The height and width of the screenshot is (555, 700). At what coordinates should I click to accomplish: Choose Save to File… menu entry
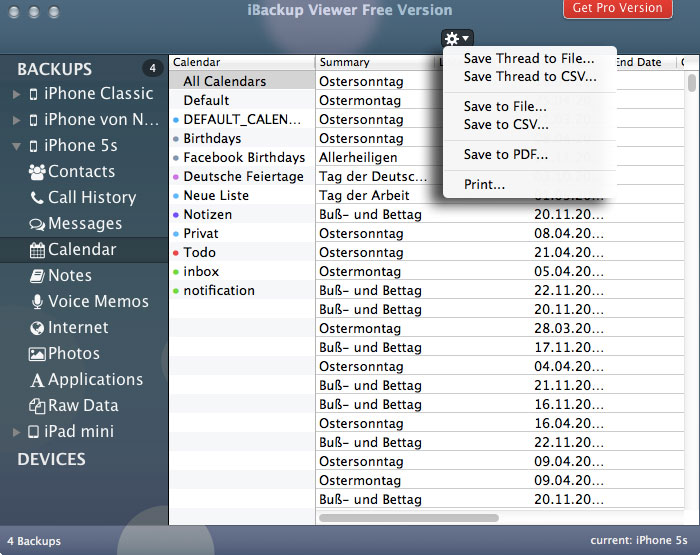(529, 106)
